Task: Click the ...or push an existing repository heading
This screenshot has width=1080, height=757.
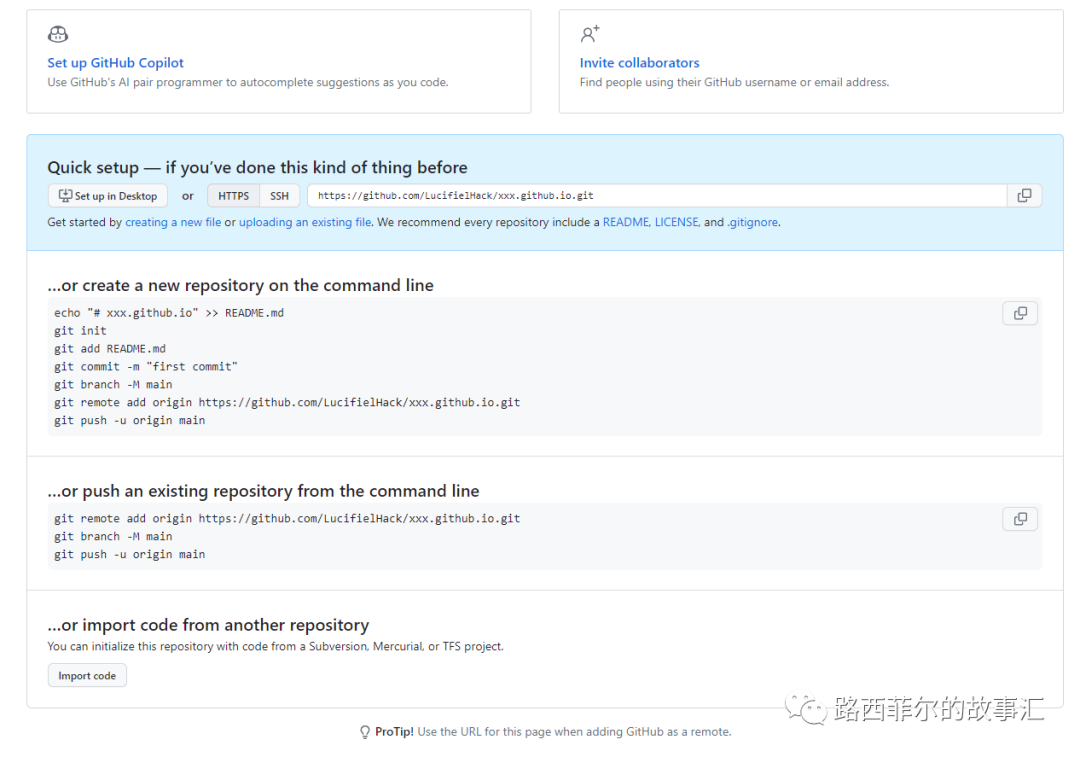Action: pos(263,491)
